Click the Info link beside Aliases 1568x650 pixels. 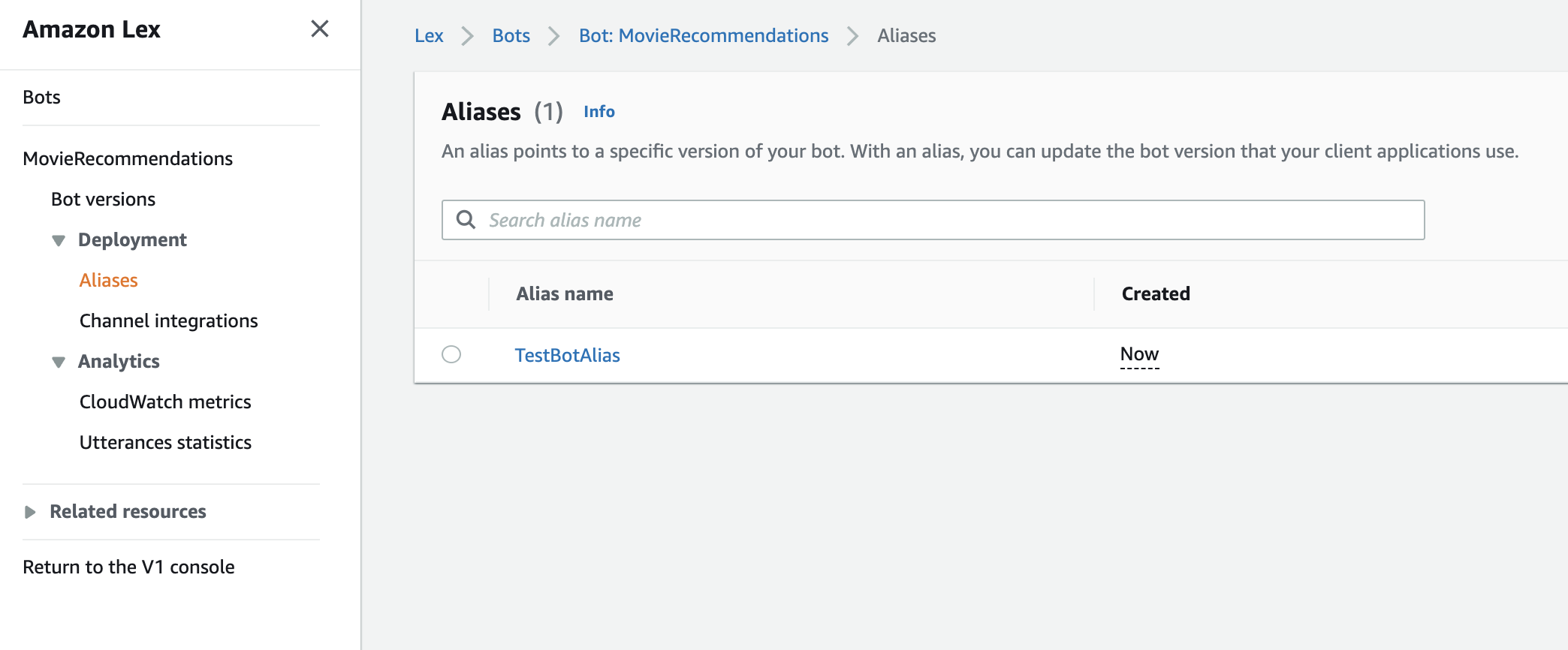click(599, 112)
